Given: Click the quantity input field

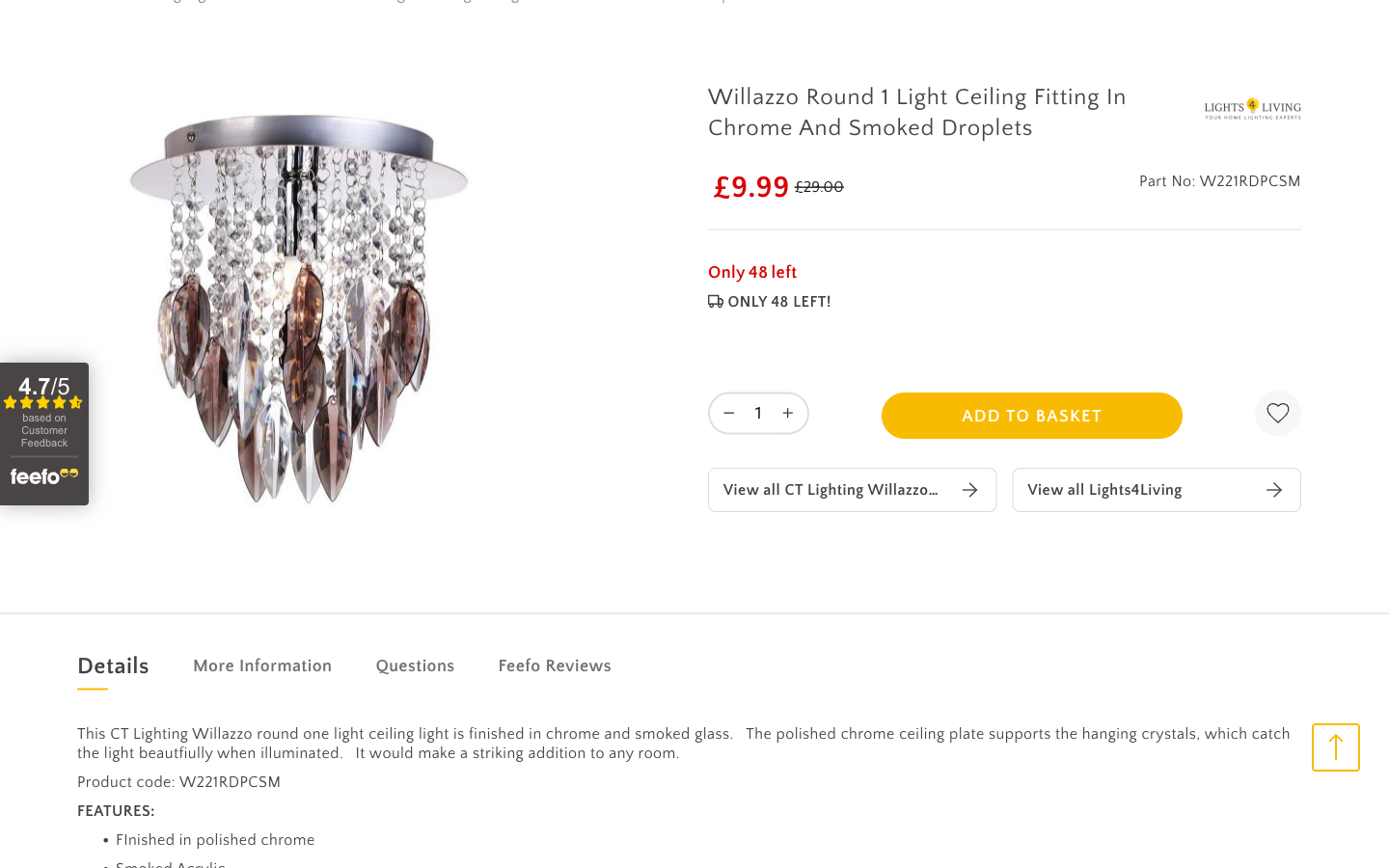Looking at the screenshot, I should 758,414.
